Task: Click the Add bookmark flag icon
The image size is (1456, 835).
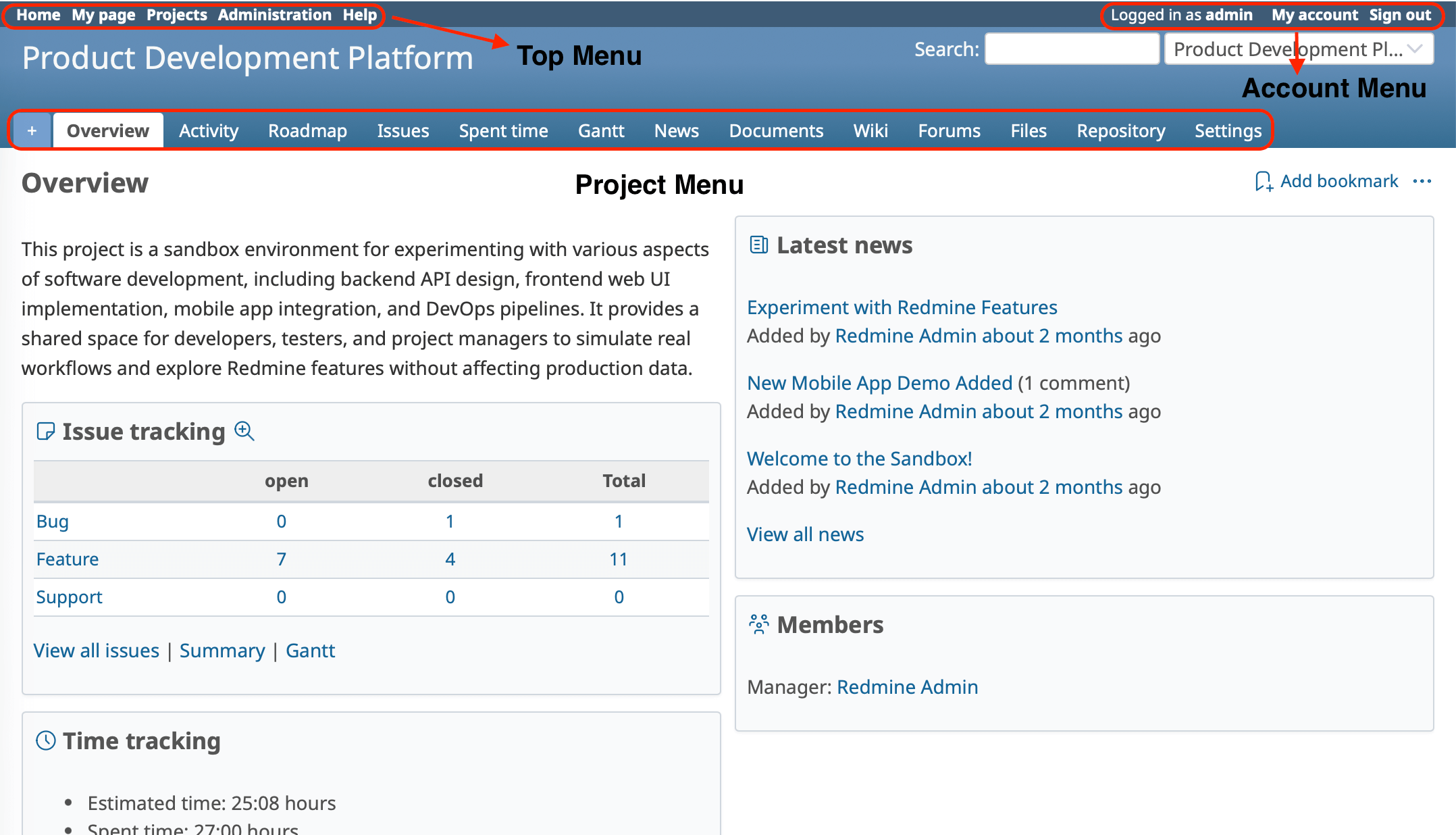Action: click(1264, 181)
